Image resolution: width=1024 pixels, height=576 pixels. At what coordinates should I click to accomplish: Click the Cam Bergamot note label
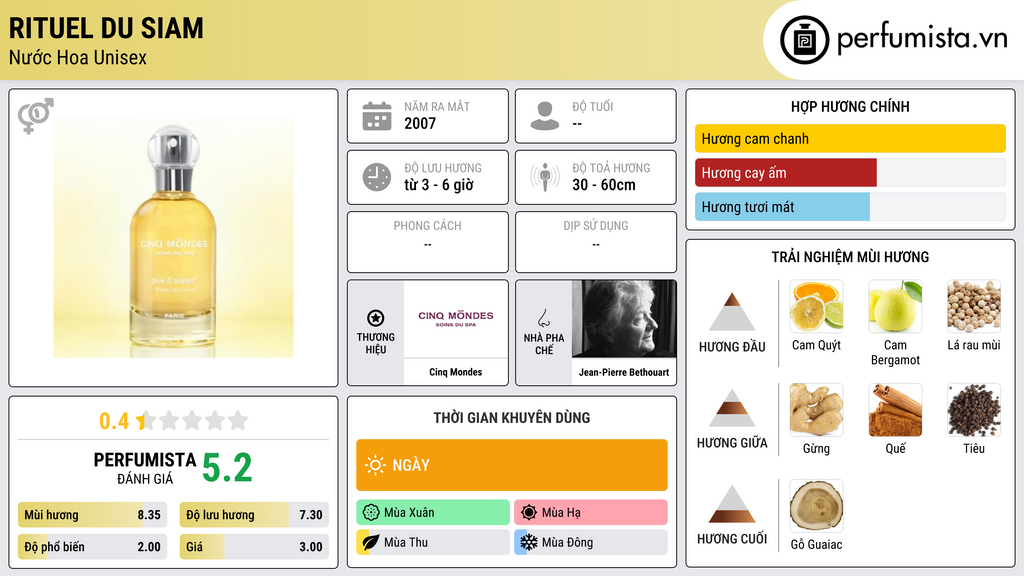(x=895, y=353)
